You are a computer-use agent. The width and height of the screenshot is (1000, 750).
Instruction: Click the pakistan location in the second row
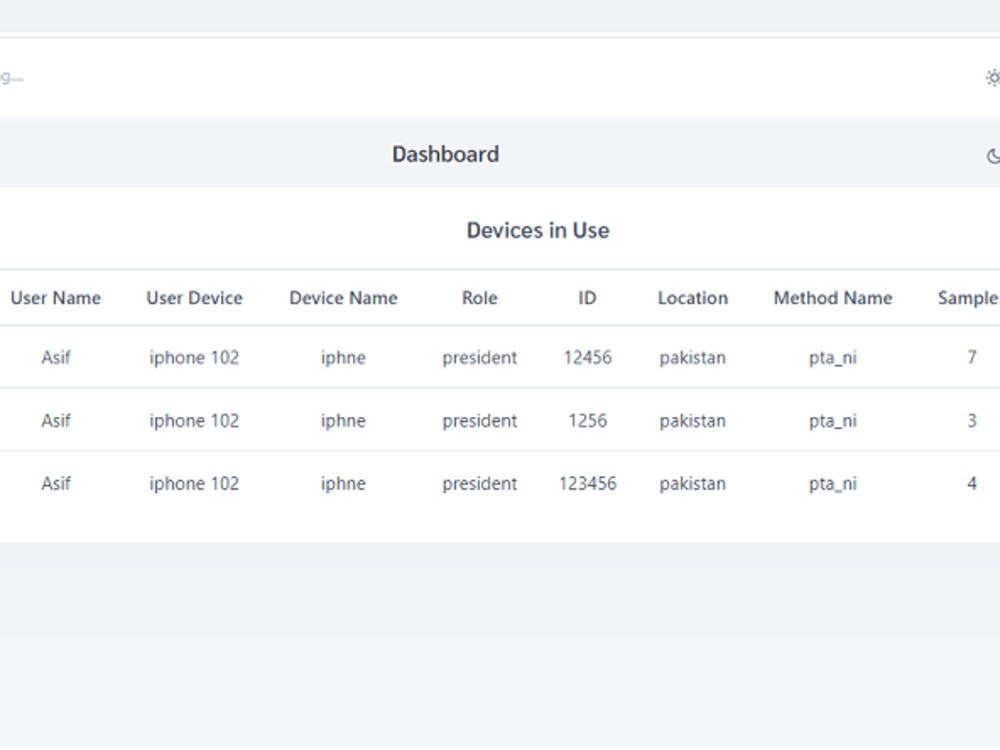tap(692, 420)
